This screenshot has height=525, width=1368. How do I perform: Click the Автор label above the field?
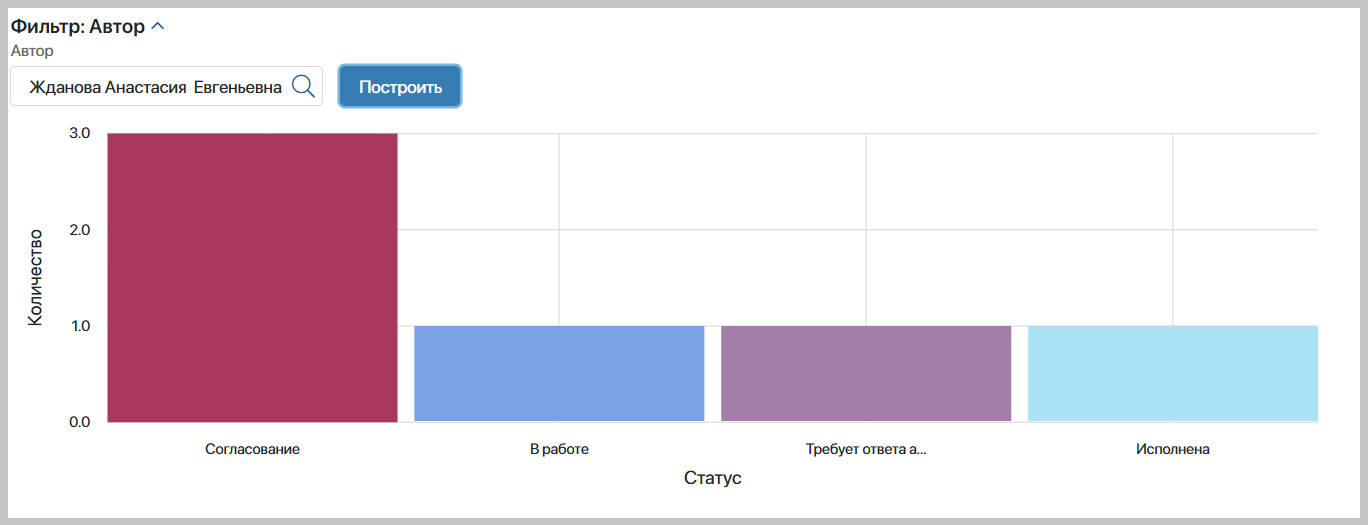(x=32, y=50)
